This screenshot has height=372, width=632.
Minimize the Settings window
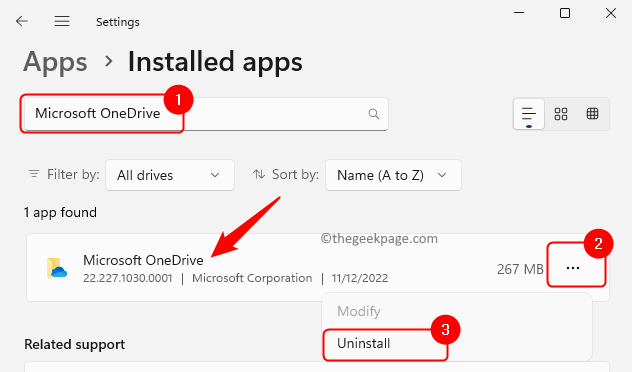519,13
